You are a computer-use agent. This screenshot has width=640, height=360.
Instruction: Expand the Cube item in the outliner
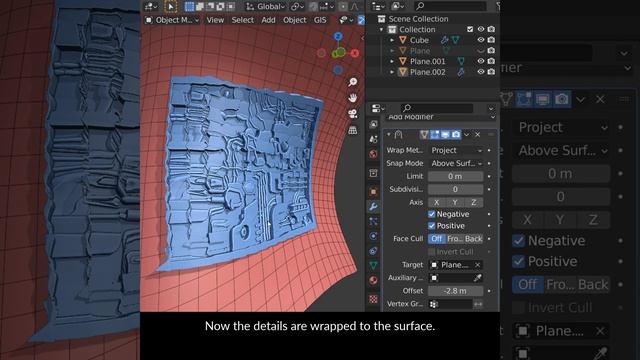(x=392, y=40)
